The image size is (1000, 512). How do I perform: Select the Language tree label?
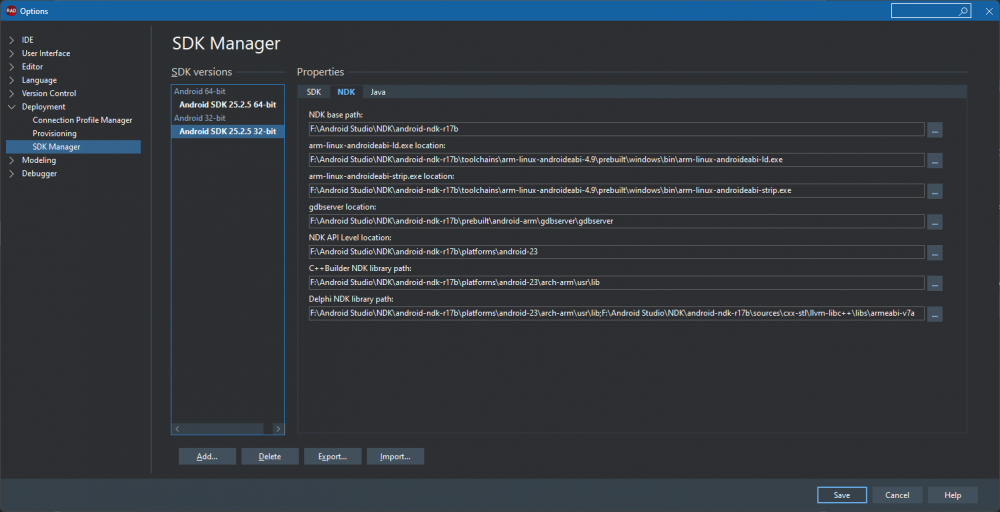click(x=39, y=80)
